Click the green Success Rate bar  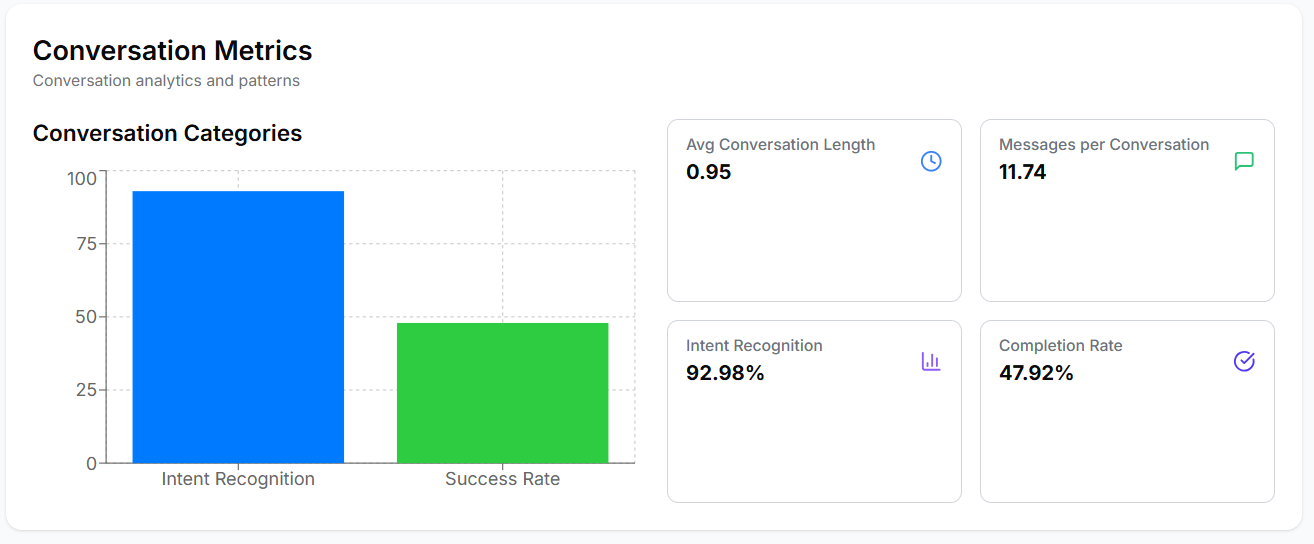[x=502, y=393]
